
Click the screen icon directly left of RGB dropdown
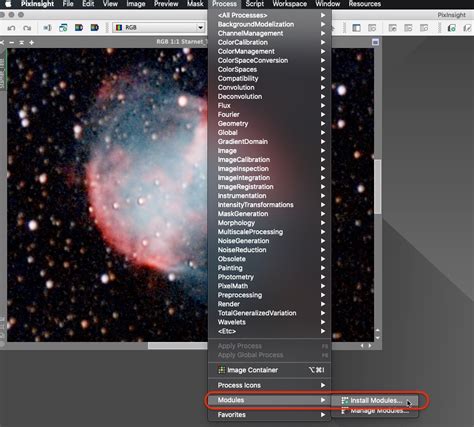pyautogui.click(x=95, y=28)
